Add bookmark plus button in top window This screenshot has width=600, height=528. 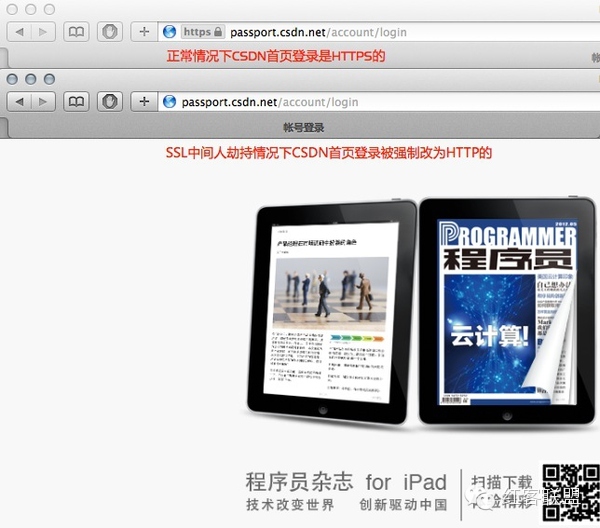(x=144, y=32)
